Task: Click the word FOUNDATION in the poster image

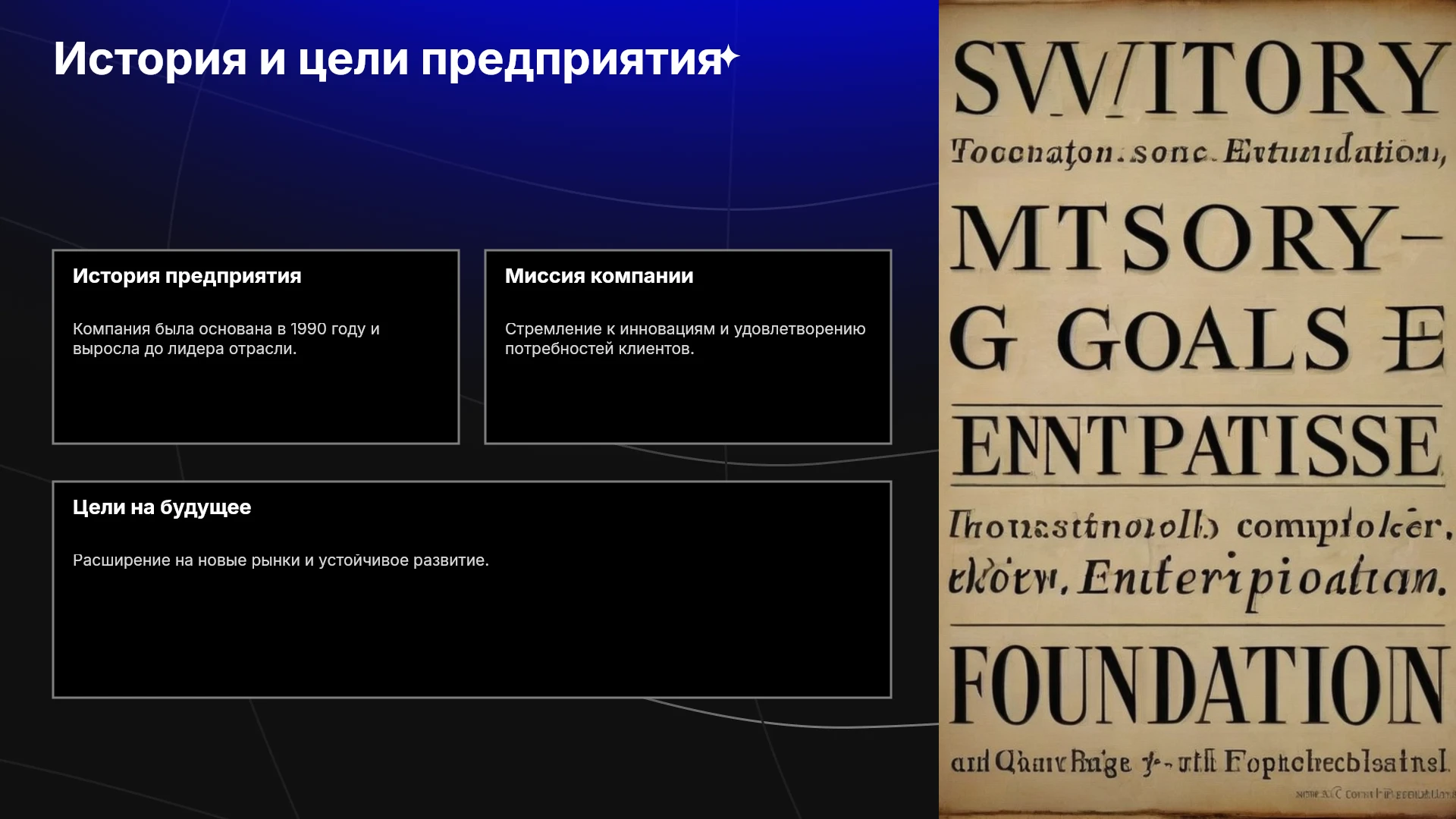Action: click(x=1198, y=686)
